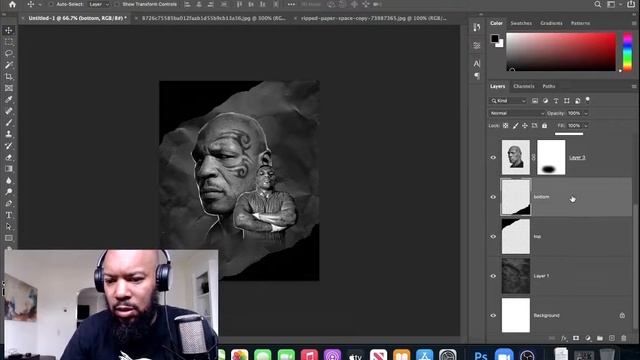Viewport: 640px width, 360px height.
Task: Click the rainbow hue slider strip
Action: pyautogui.click(x=627, y=52)
